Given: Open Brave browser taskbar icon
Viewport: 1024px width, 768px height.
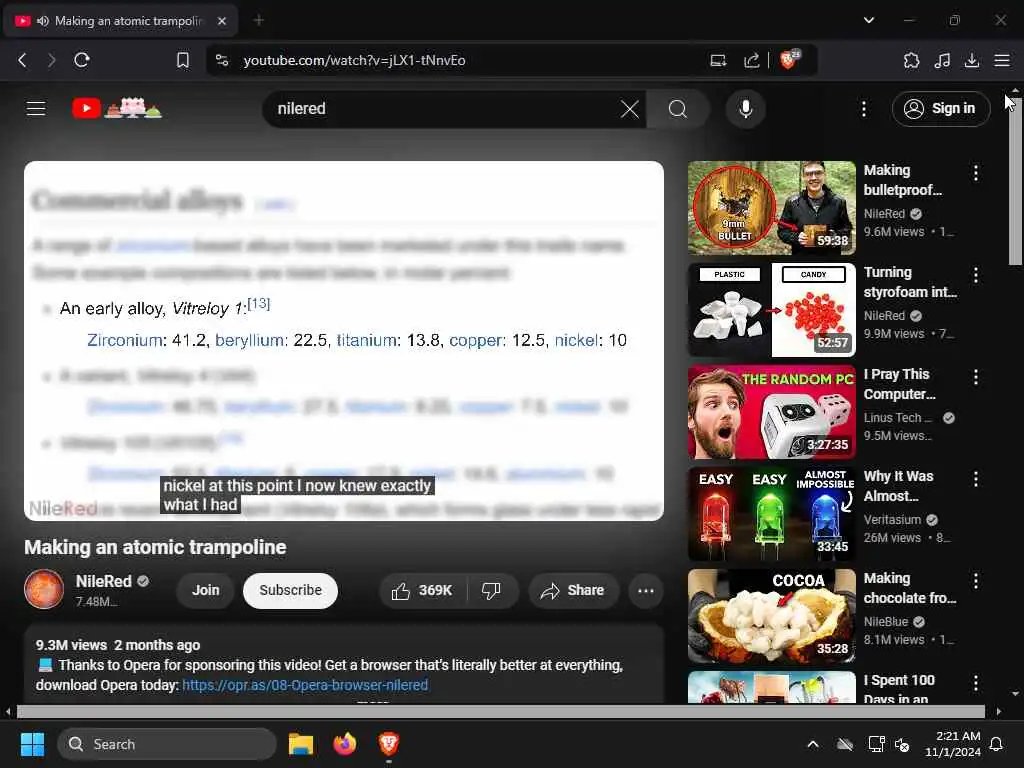Looking at the screenshot, I should (389, 743).
